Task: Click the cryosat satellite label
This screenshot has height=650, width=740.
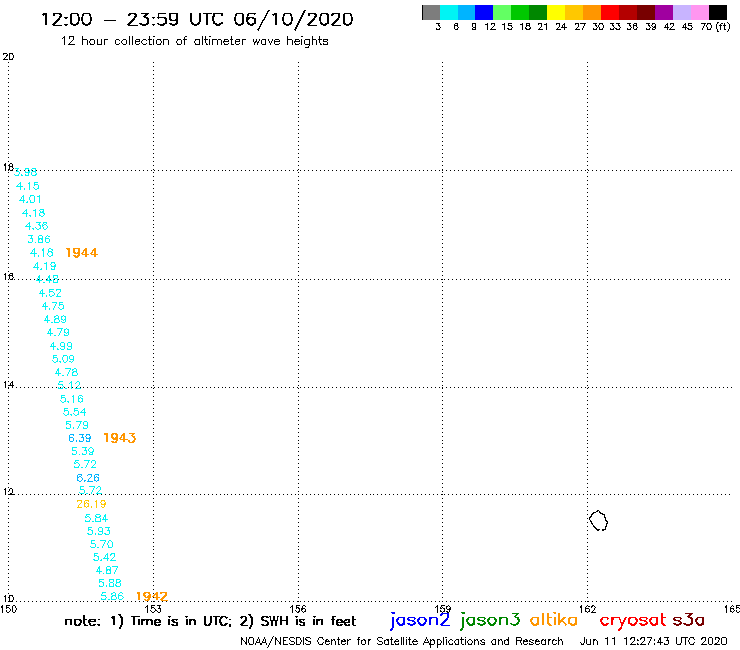Action: [x=632, y=620]
